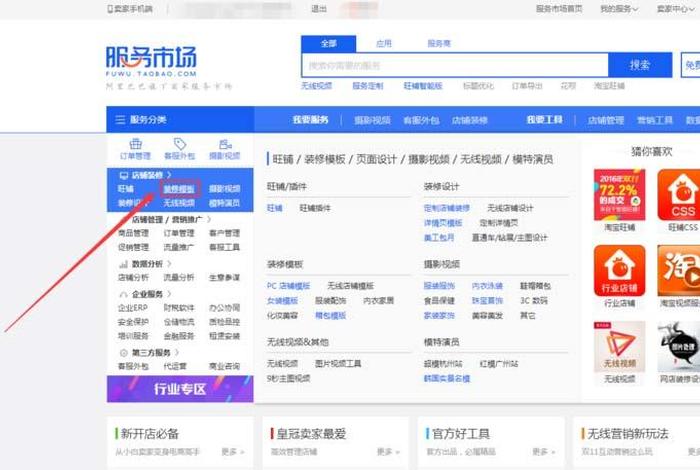Image resolution: width=700 pixels, height=470 pixels.
Task: Open the 无线店铺模板 link
Action: point(350,286)
